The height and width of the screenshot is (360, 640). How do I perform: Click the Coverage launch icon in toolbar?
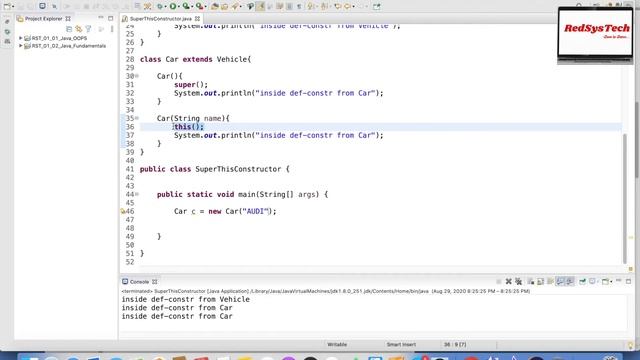pyautogui.click(x=186, y=6)
